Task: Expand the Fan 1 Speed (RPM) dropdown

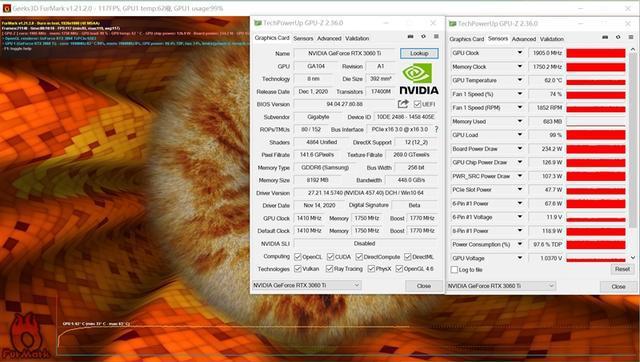Action: [520, 107]
